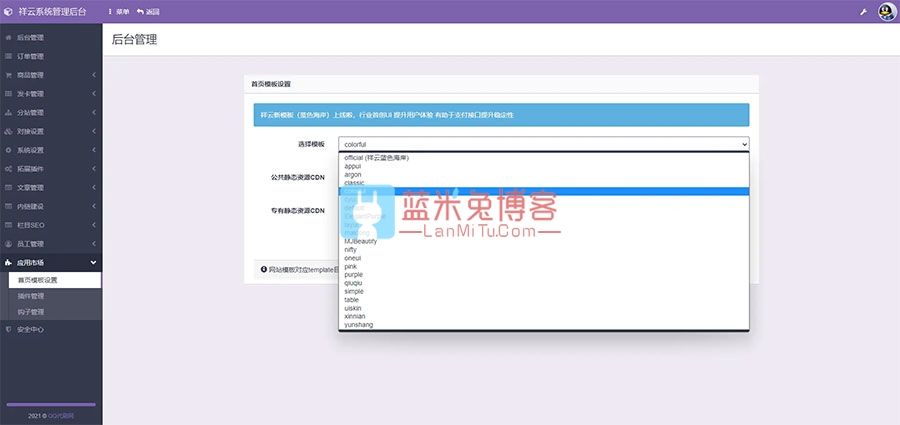Click the 菜单 toggle in the top bar

119,11
